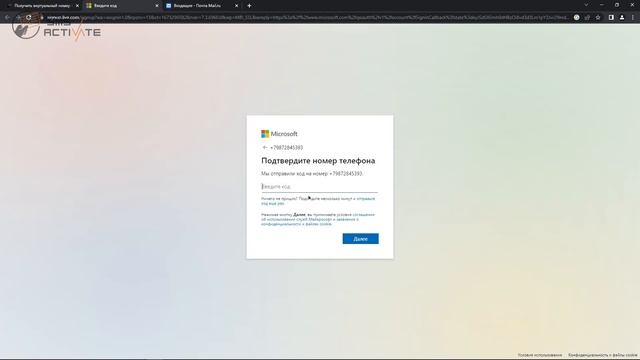The image size is (640, 360).
Task: Click the blue Далее button
Action: (360, 239)
